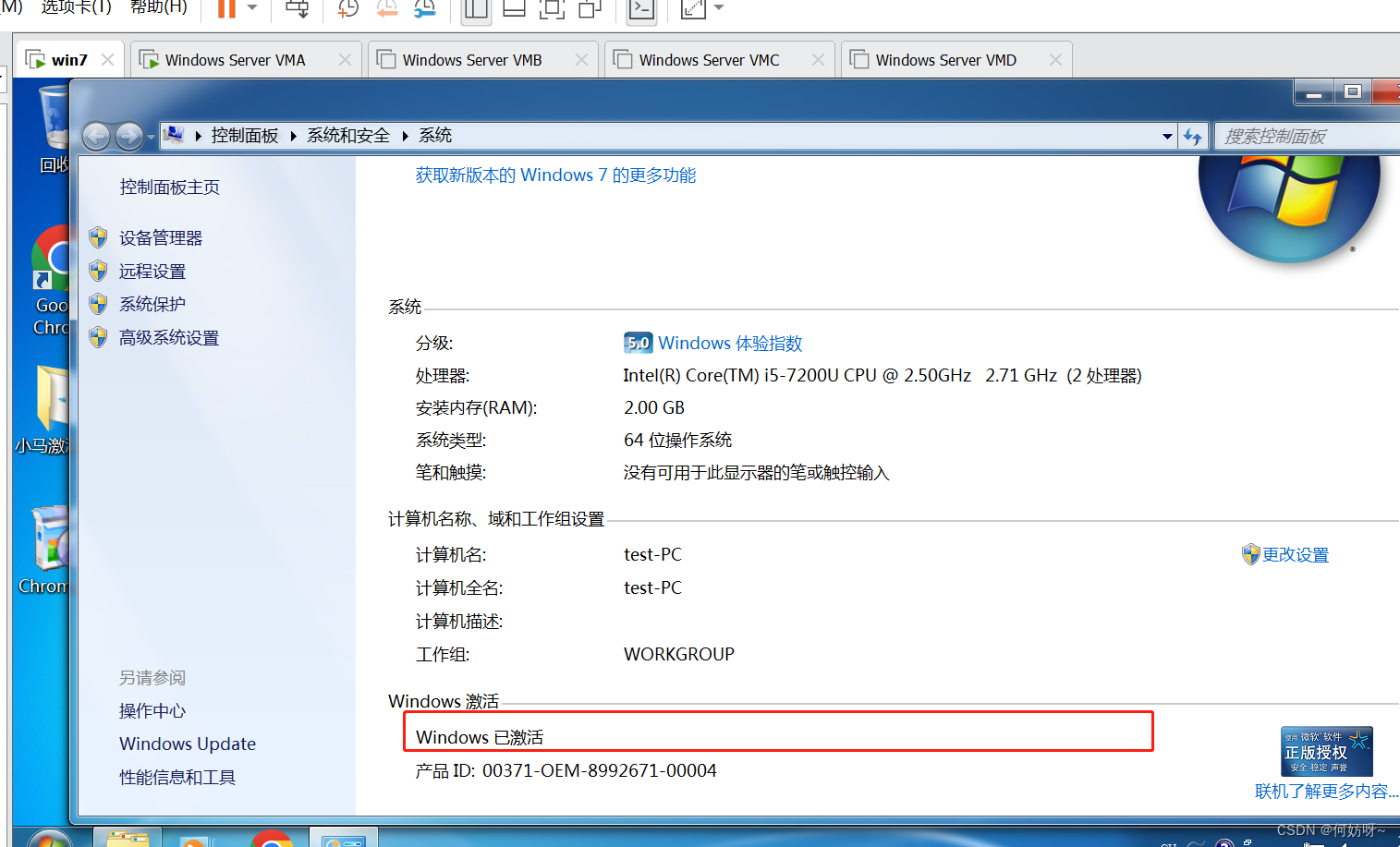
Task: Close the Windows Server VMA tab
Action: point(345,59)
